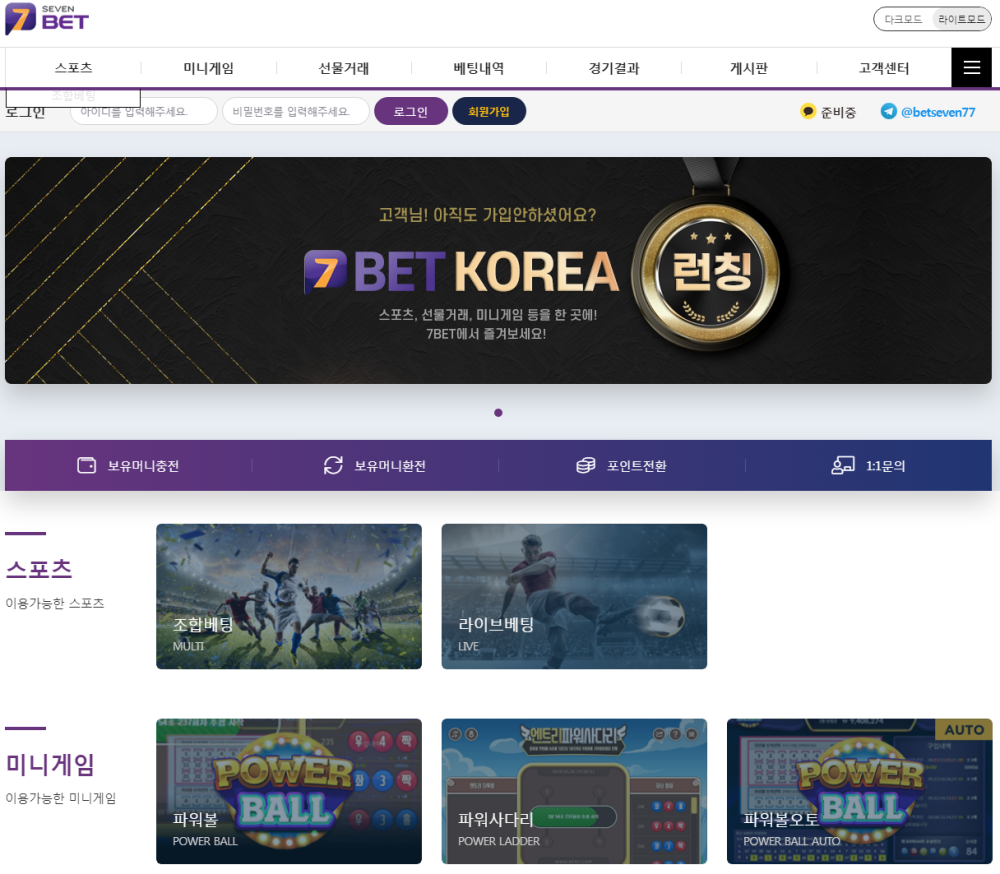
Task: Click the 7BET logo in the header
Action: click(x=47, y=19)
